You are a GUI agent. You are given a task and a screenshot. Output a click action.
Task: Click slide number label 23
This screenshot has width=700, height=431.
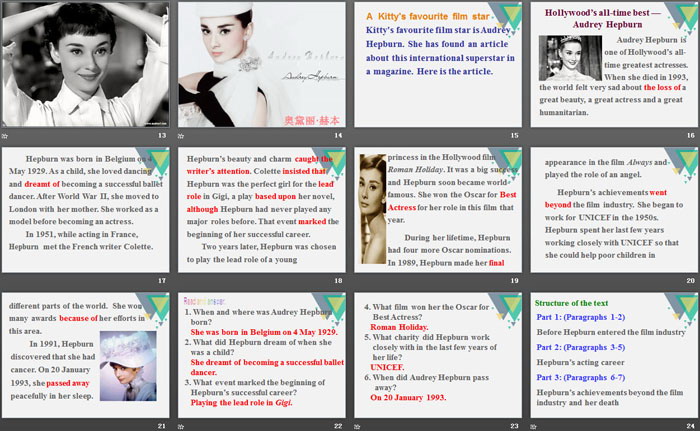pos(515,426)
